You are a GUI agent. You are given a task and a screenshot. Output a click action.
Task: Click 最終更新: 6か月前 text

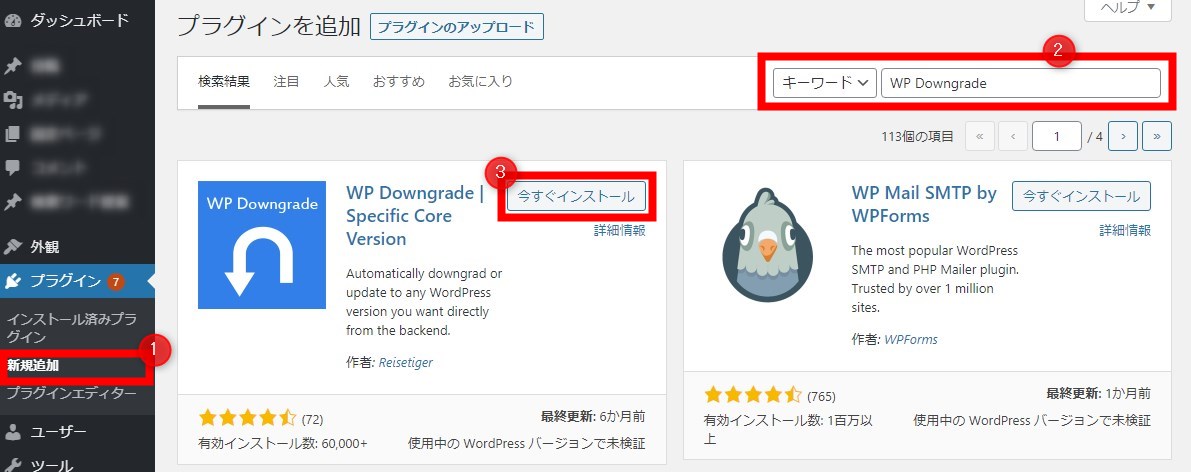click(593, 417)
